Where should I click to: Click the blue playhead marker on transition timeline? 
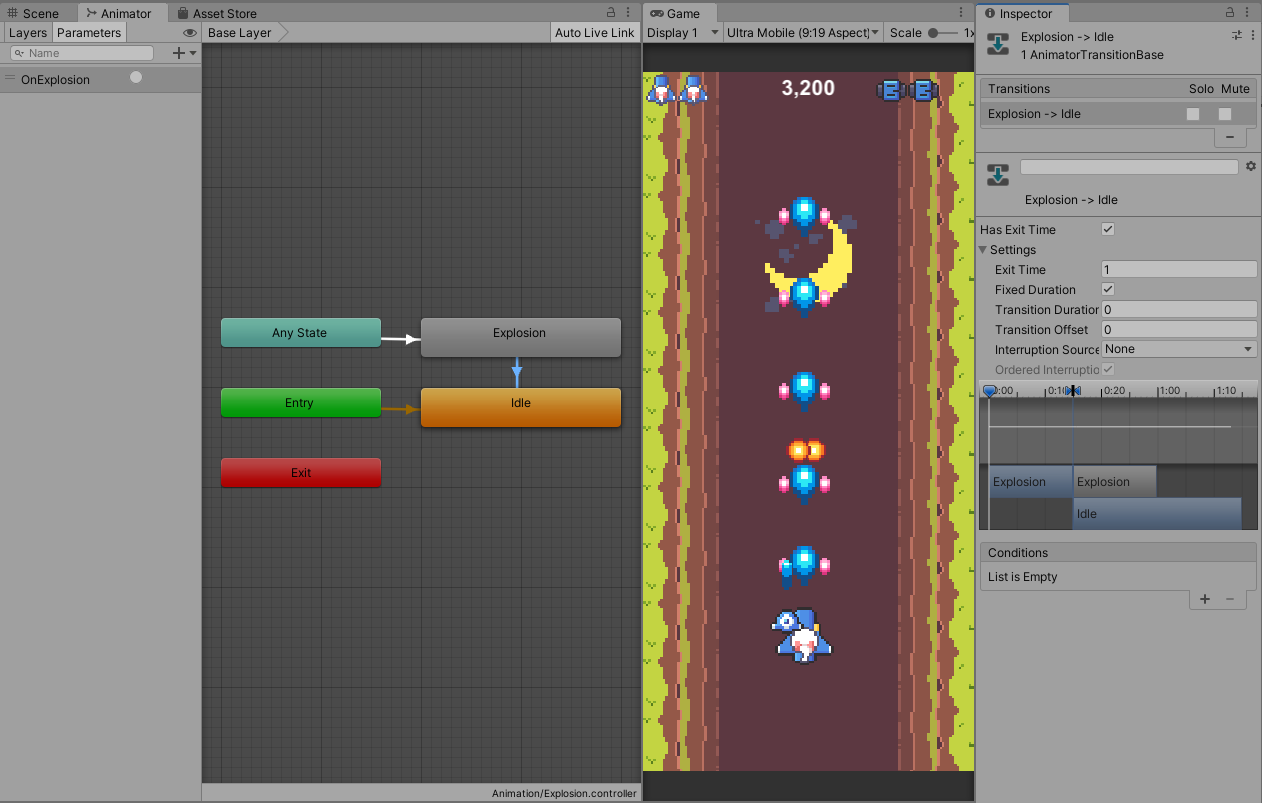click(x=989, y=392)
